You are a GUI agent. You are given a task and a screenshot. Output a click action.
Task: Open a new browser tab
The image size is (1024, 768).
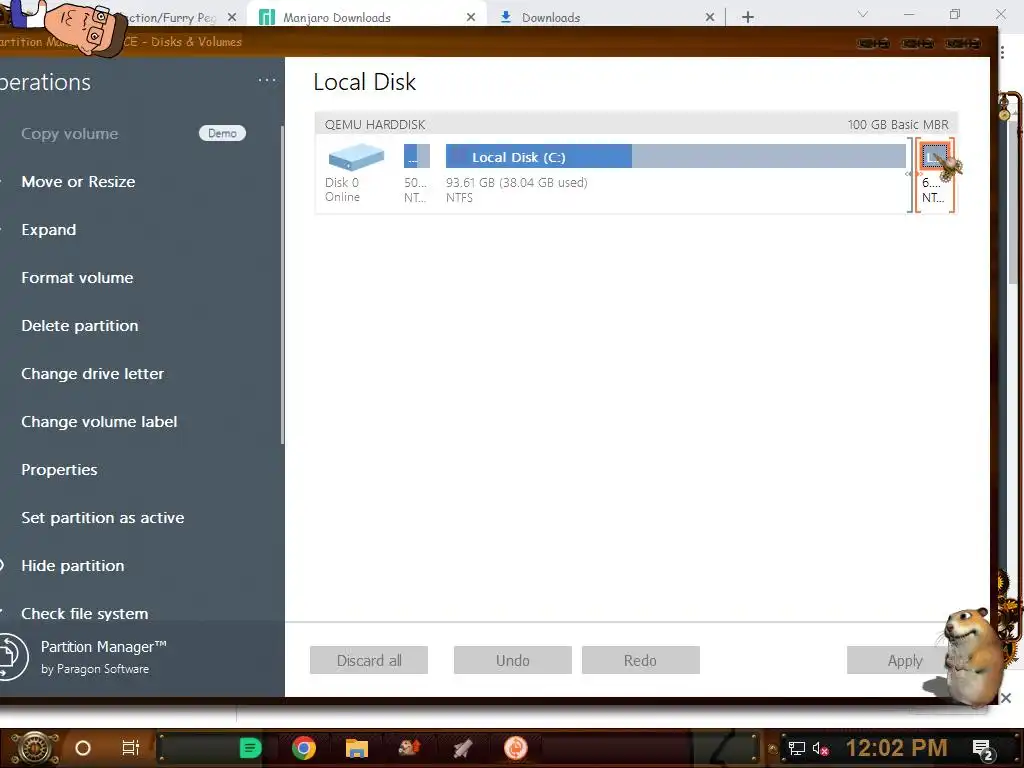click(x=748, y=17)
